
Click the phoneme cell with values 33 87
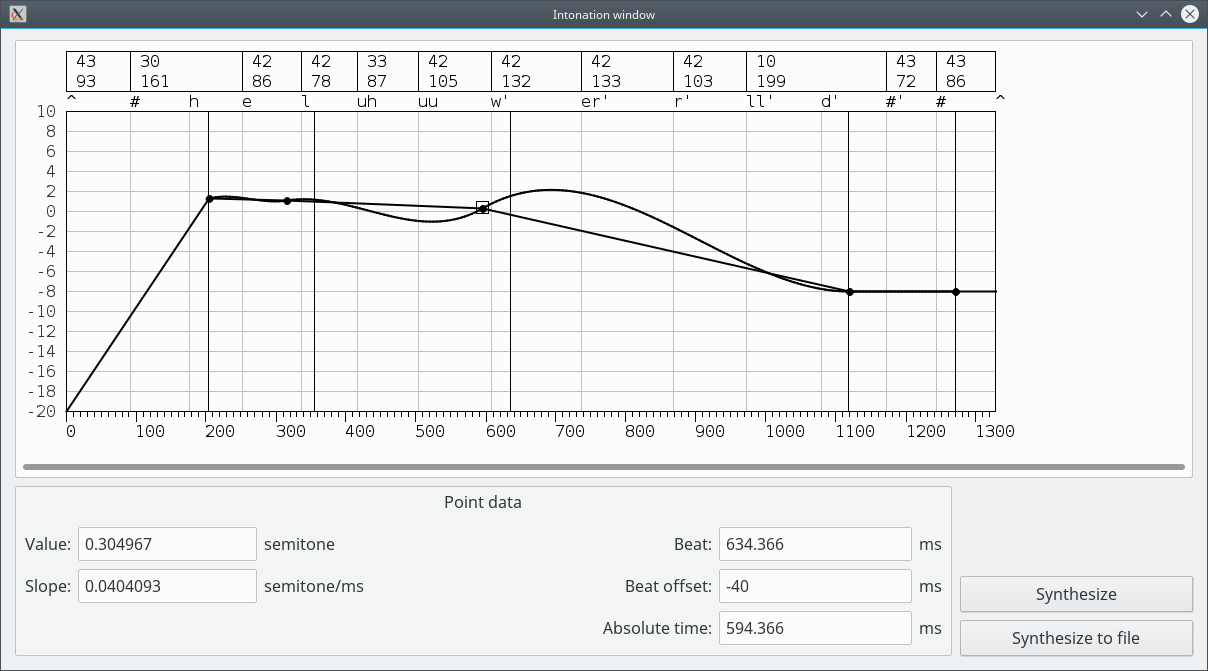[388, 72]
